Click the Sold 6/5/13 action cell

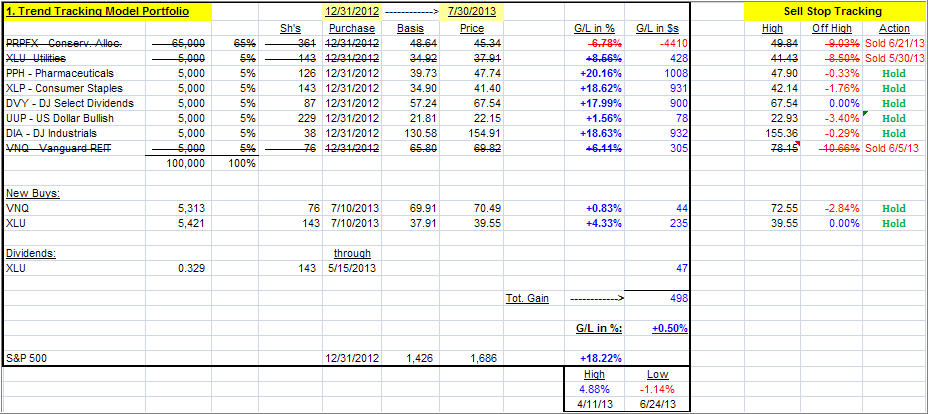(894, 148)
